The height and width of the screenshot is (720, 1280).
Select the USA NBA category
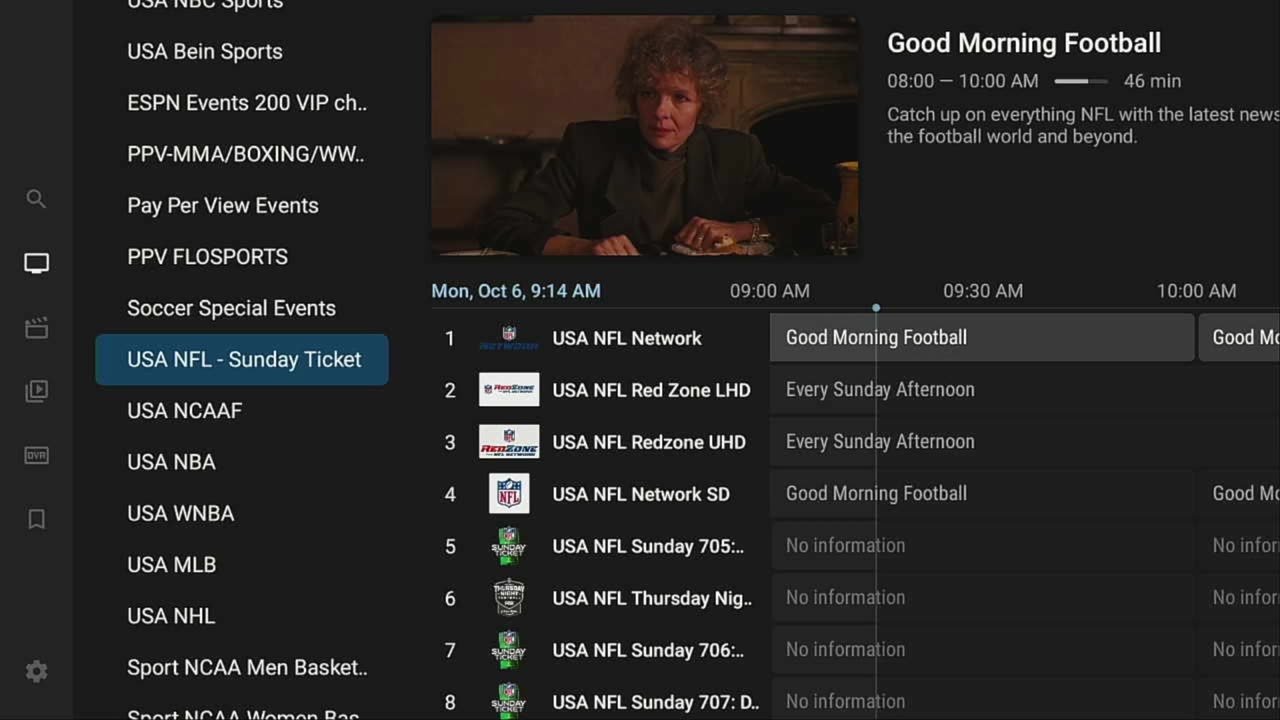pyautogui.click(x=171, y=462)
